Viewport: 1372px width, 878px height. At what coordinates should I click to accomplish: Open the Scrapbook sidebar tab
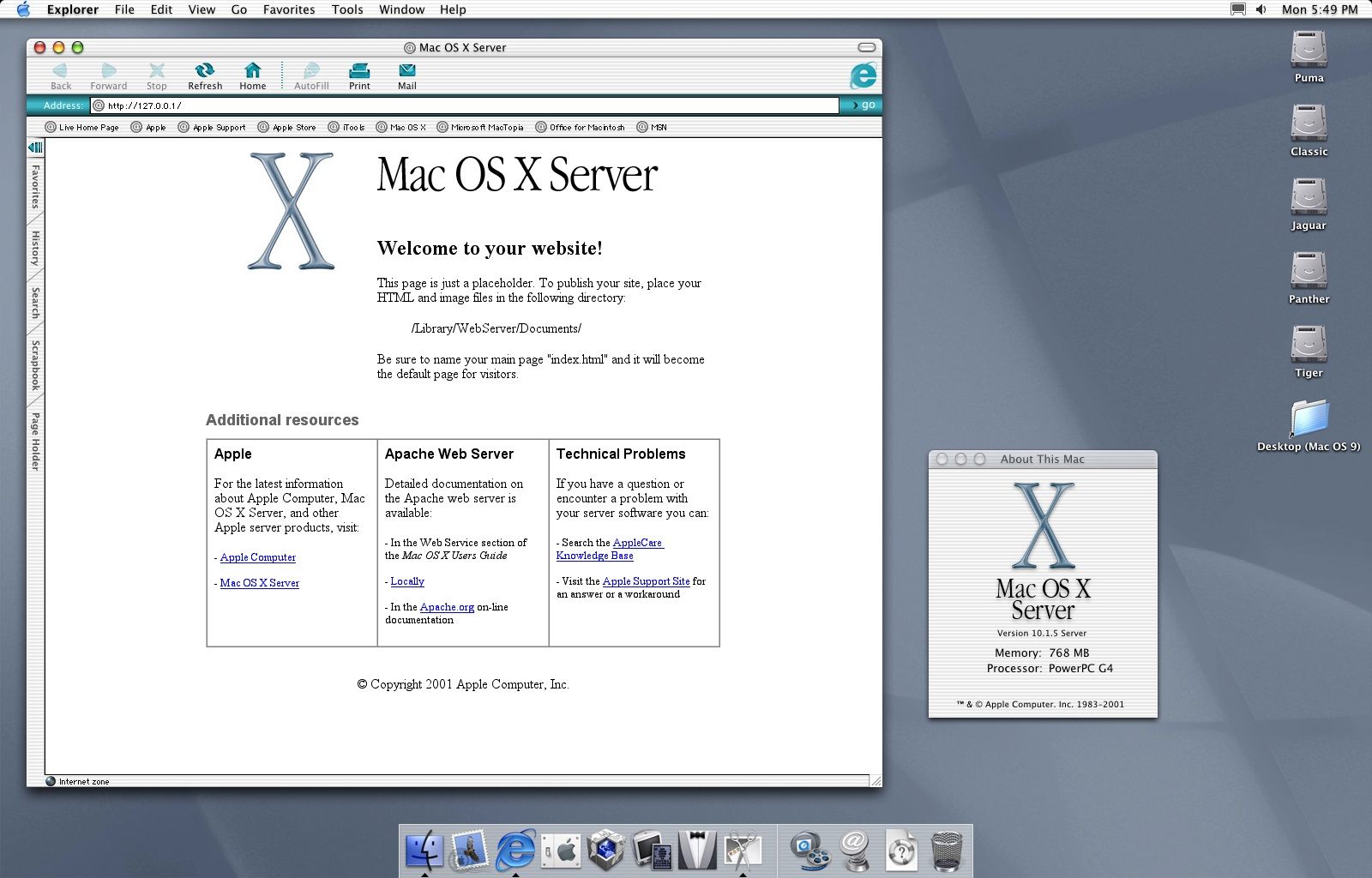[x=35, y=365]
